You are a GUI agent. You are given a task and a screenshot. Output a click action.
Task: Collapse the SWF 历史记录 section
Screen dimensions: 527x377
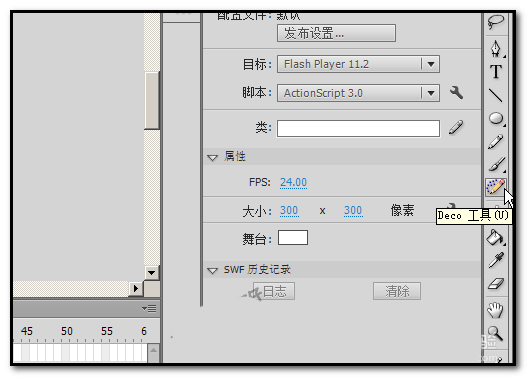[x=212, y=270]
